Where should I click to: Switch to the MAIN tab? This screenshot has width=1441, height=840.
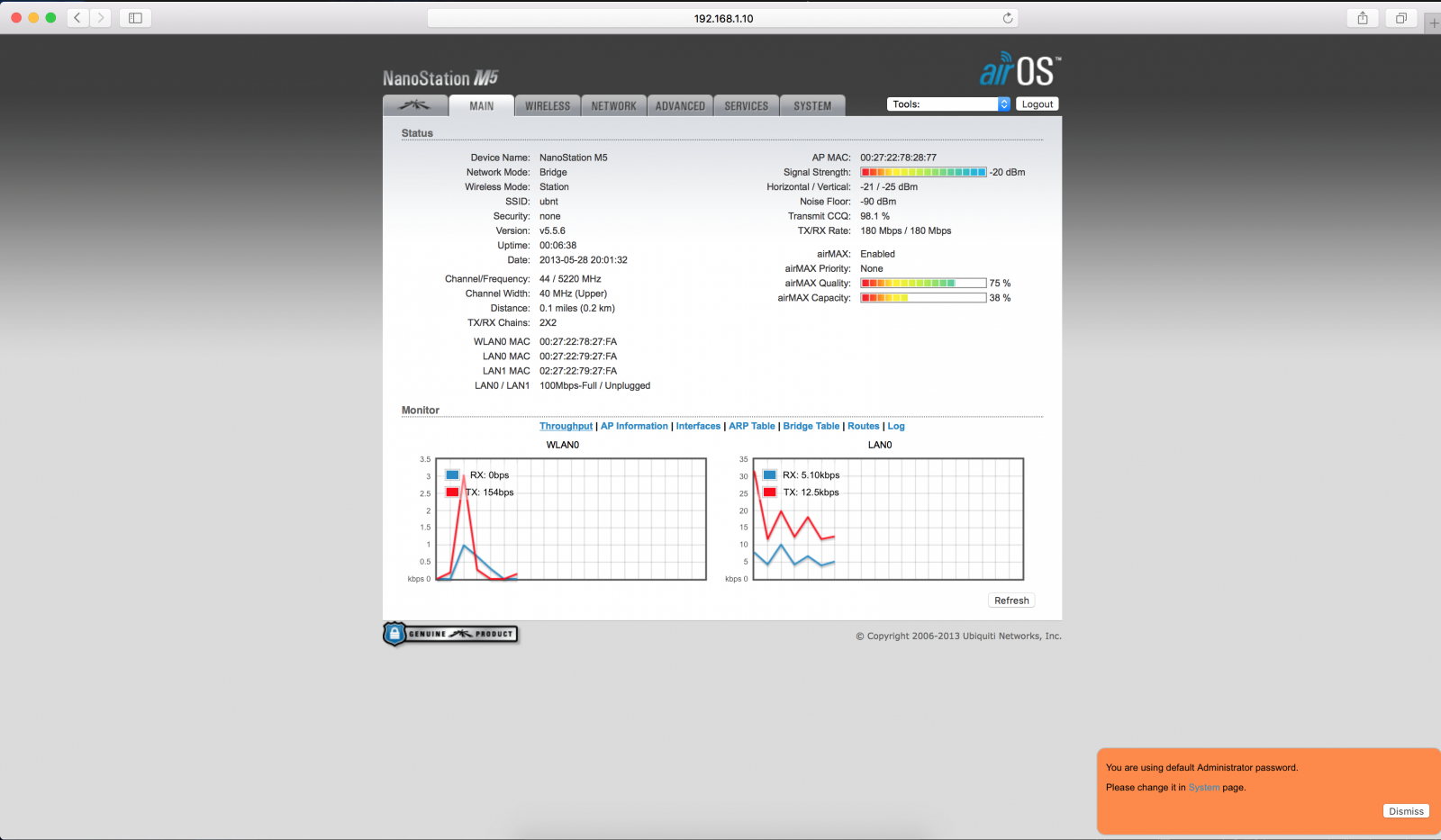[x=482, y=105]
